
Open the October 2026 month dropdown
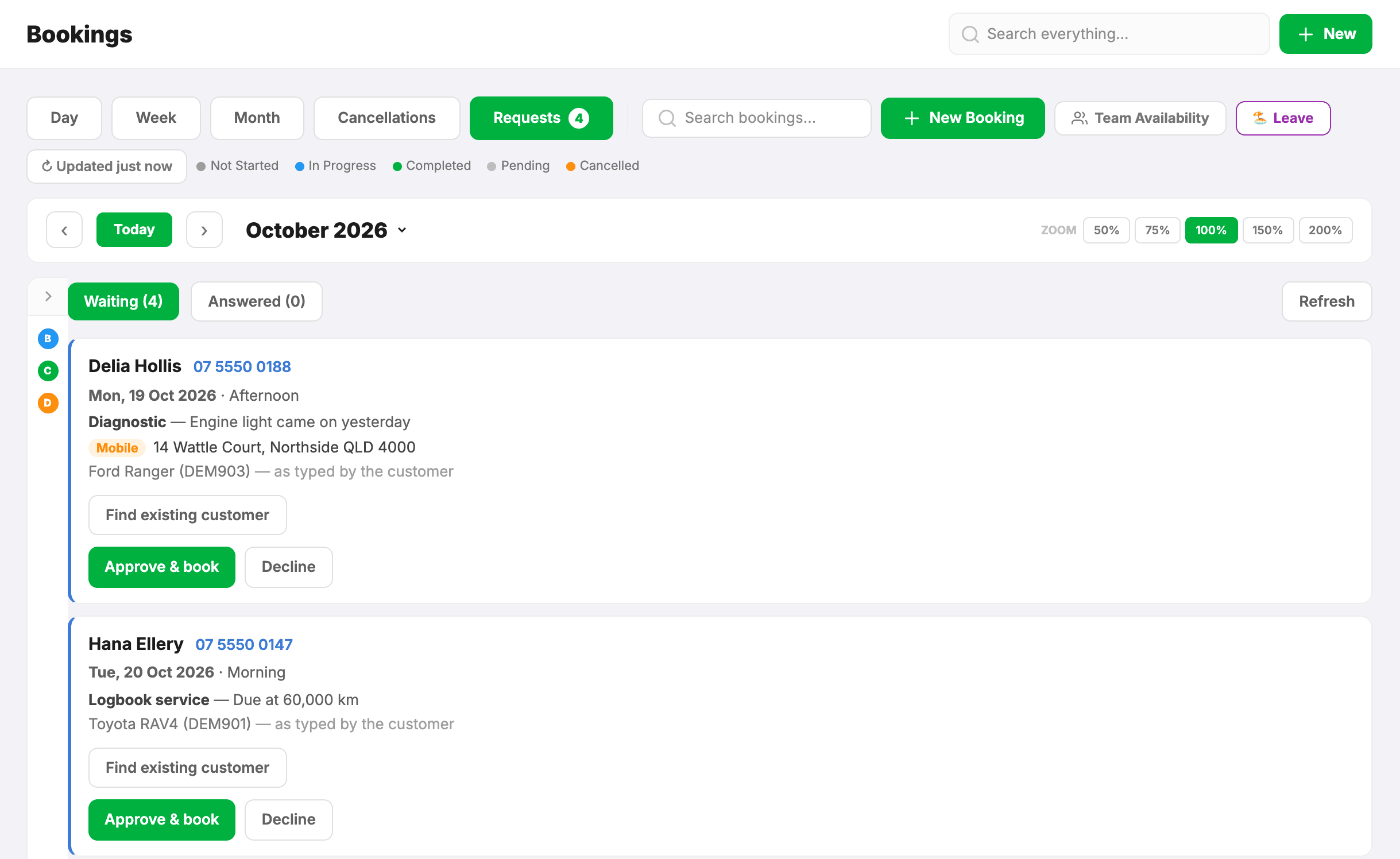(326, 230)
